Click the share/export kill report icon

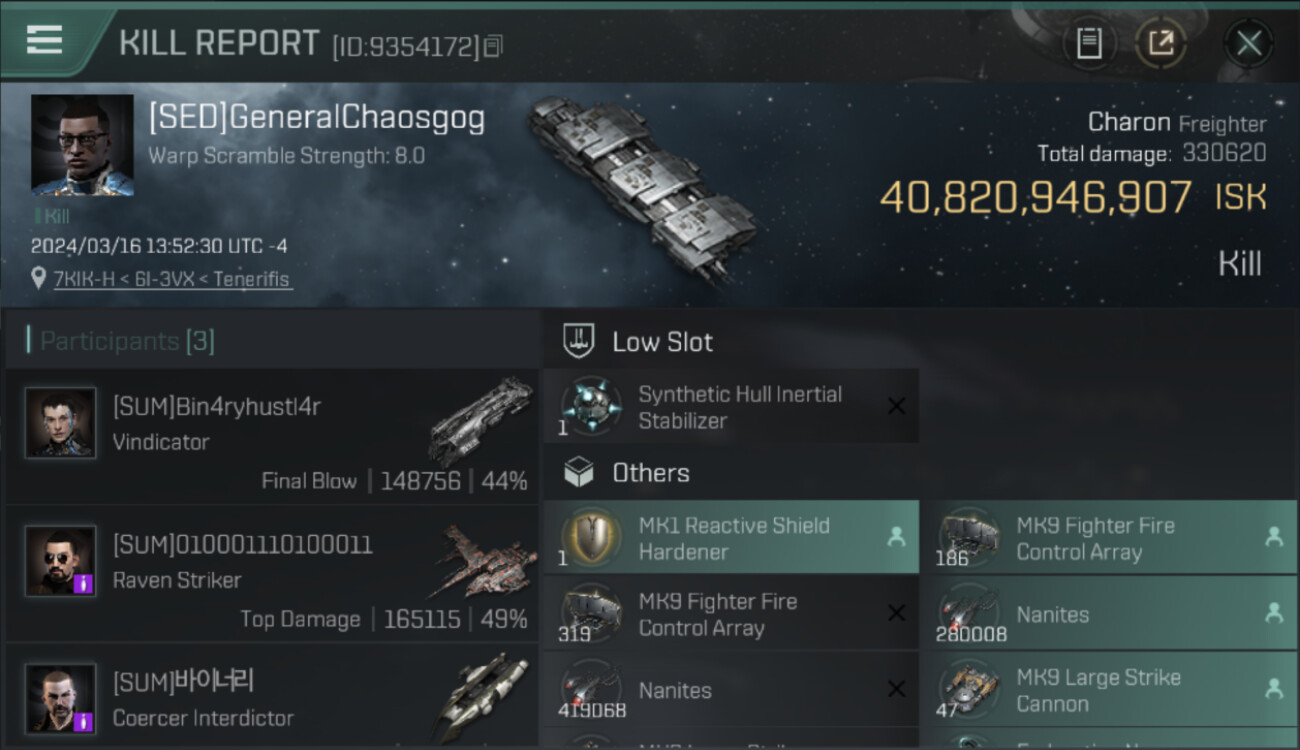tap(1161, 43)
